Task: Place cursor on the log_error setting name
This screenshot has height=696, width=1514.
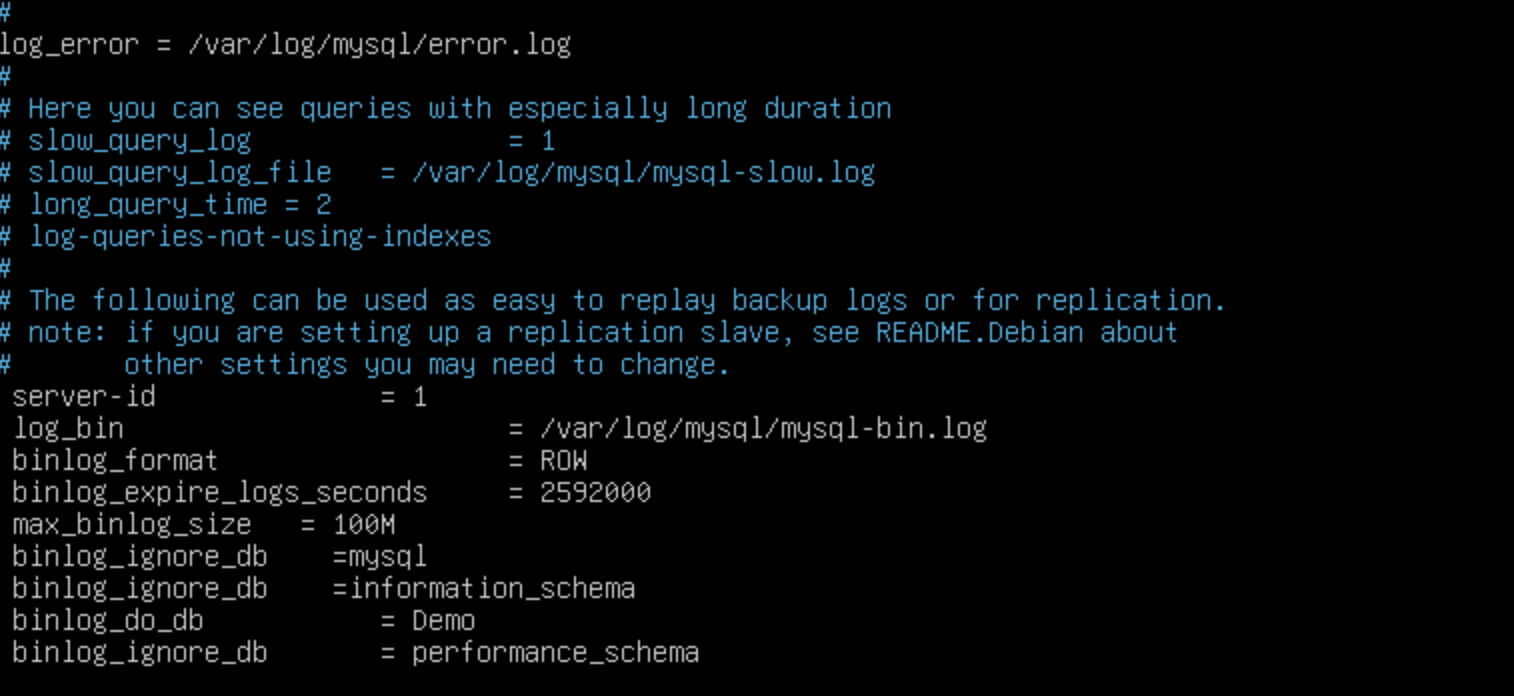Action: [x=69, y=45]
